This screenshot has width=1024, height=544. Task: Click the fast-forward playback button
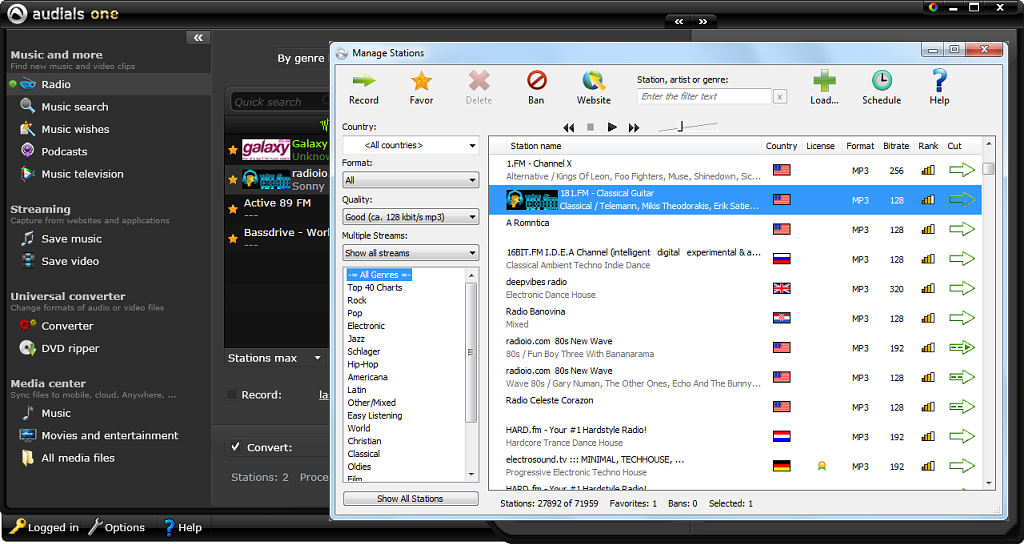(x=633, y=127)
